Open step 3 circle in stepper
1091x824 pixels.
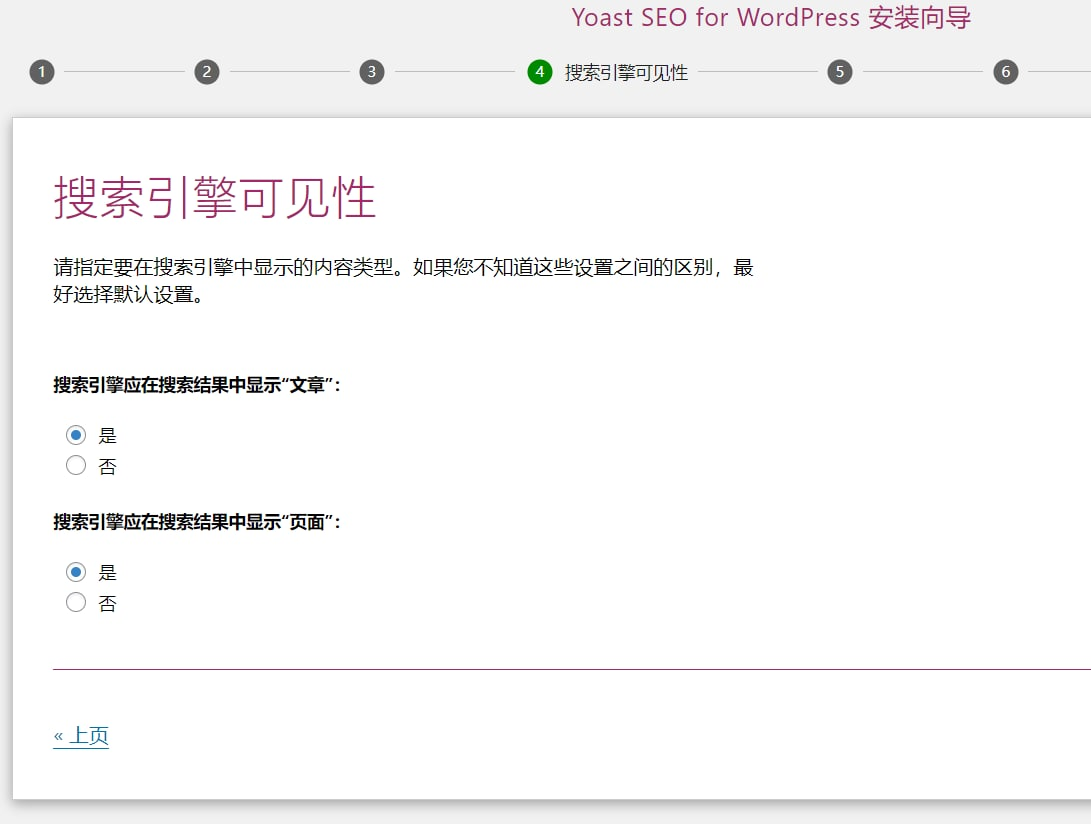point(372,72)
